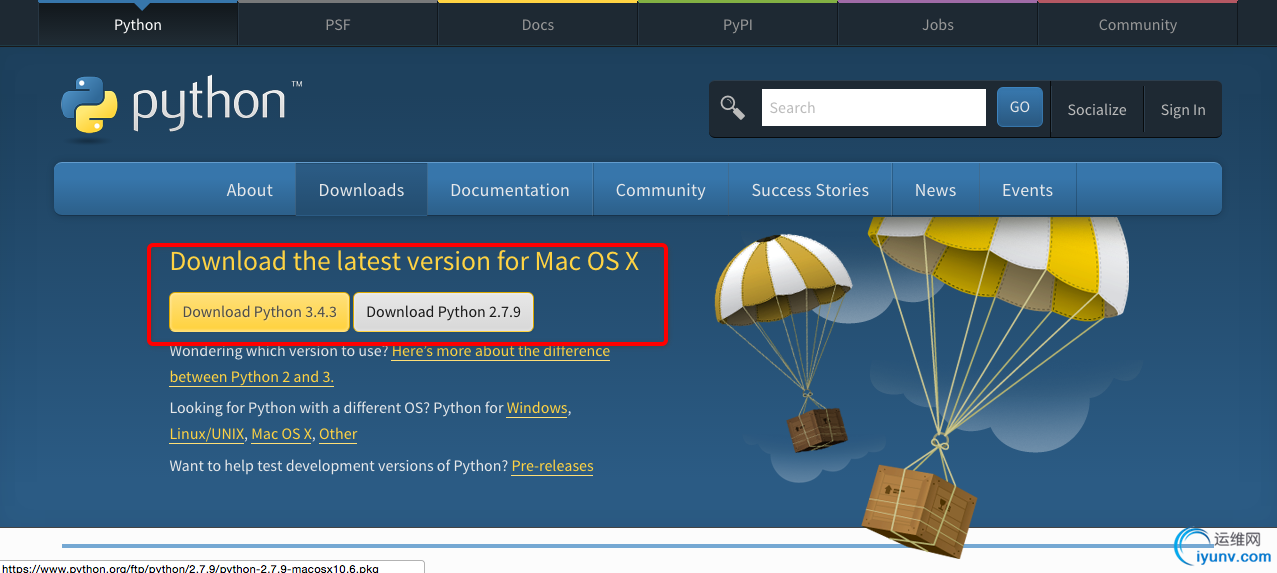The image size is (1277, 573).
Task: Open the About navigation menu
Action: [250, 190]
